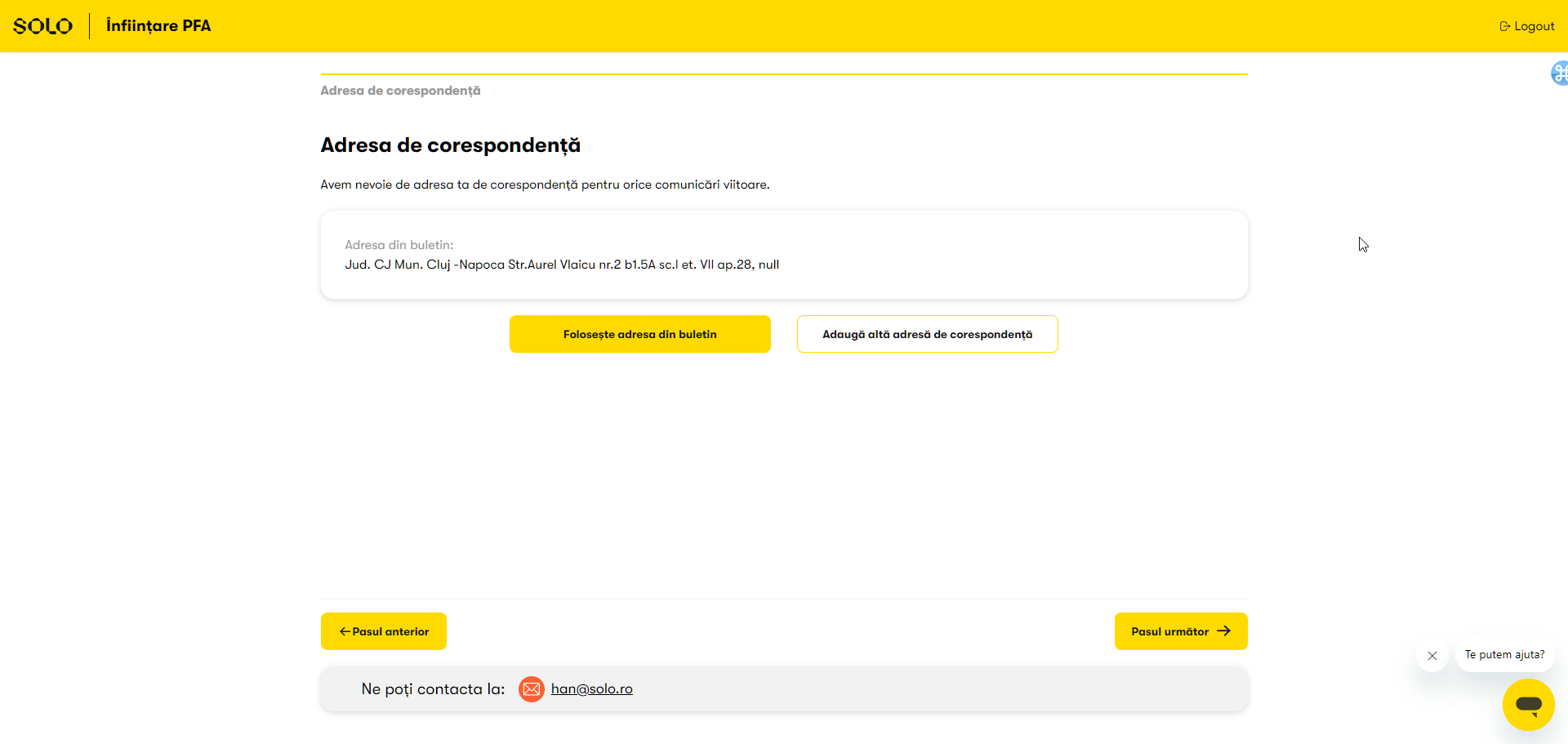Choose 'Adaugă altă adresă de corespondență'
Image resolution: width=1568 pixels, height=744 pixels.
point(927,334)
